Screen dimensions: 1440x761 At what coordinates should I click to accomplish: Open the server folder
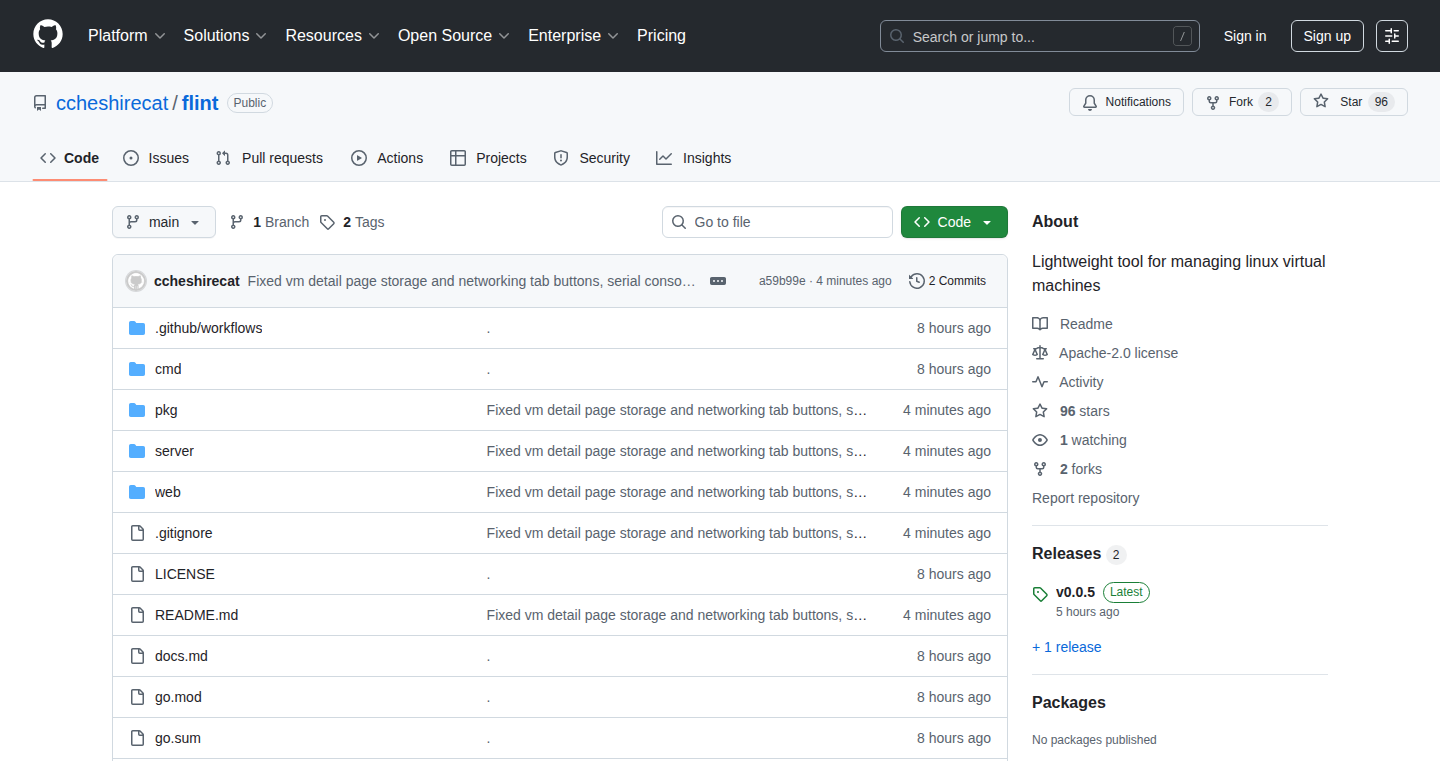[x=174, y=451]
